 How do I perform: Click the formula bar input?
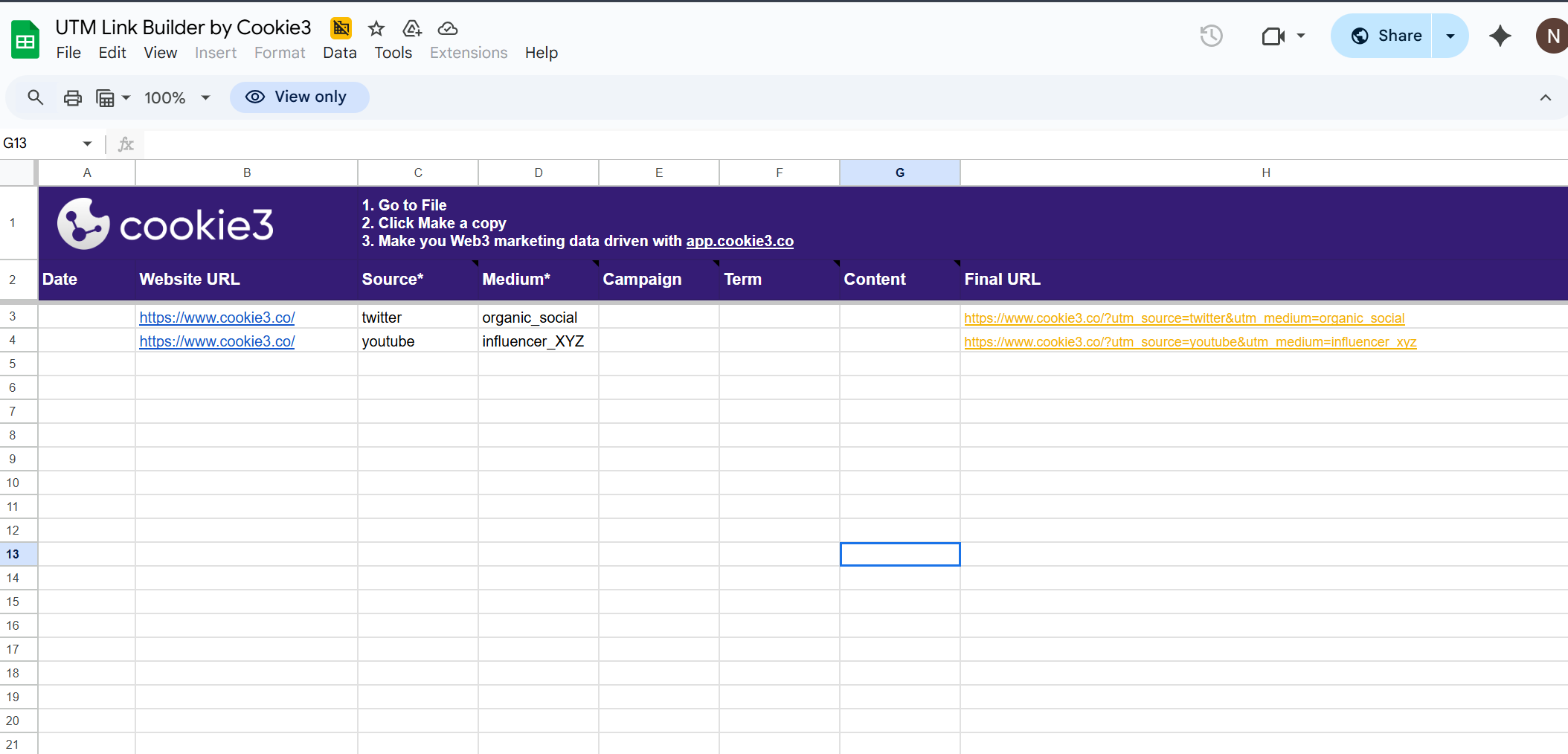855,144
